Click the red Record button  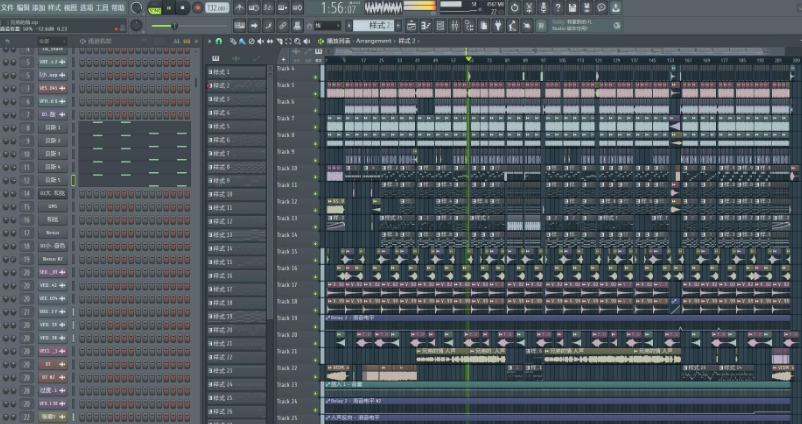tap(198, 8)
